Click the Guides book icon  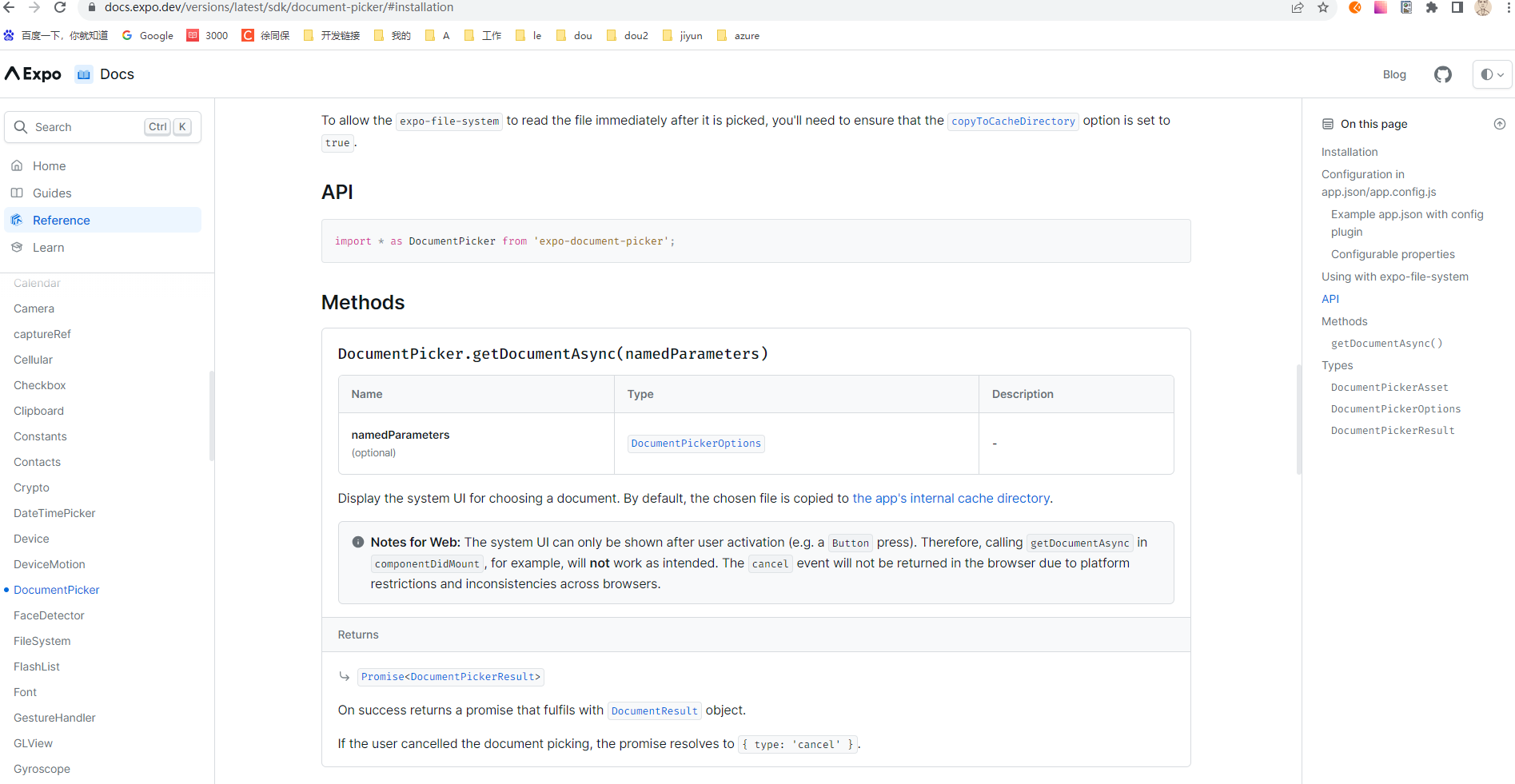point(17,193)
